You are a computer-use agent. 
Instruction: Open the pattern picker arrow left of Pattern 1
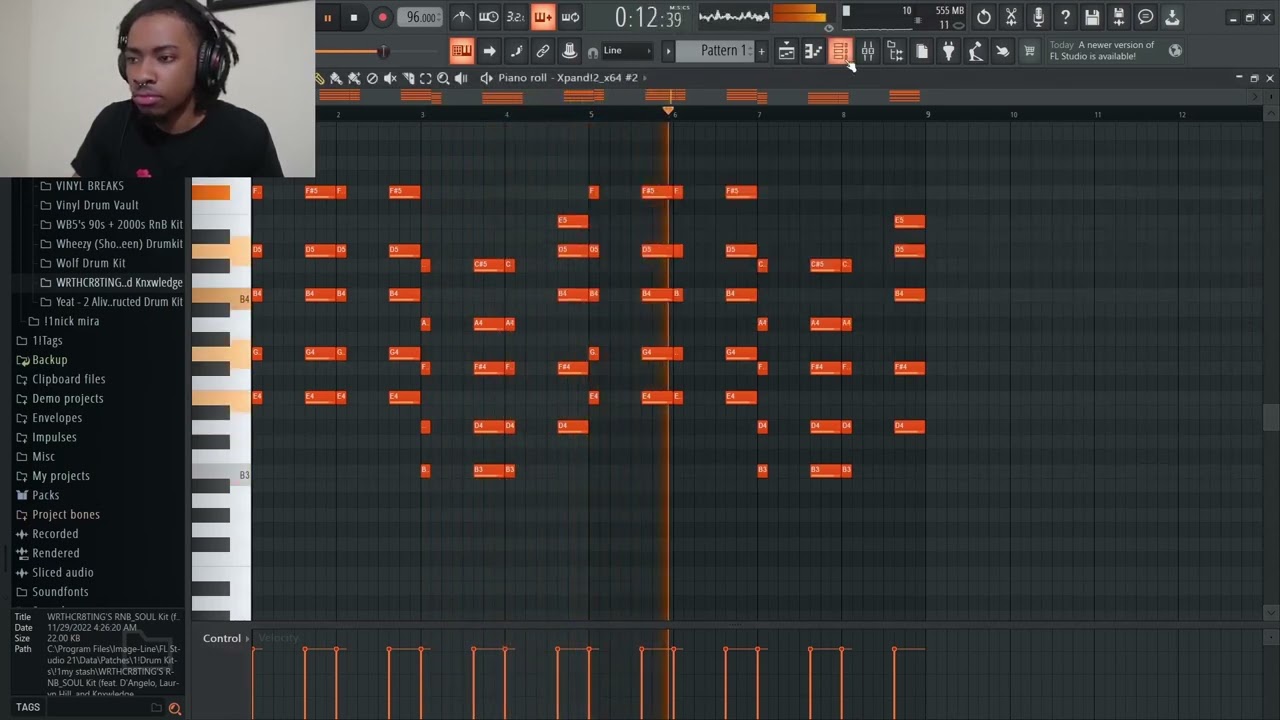668,51
